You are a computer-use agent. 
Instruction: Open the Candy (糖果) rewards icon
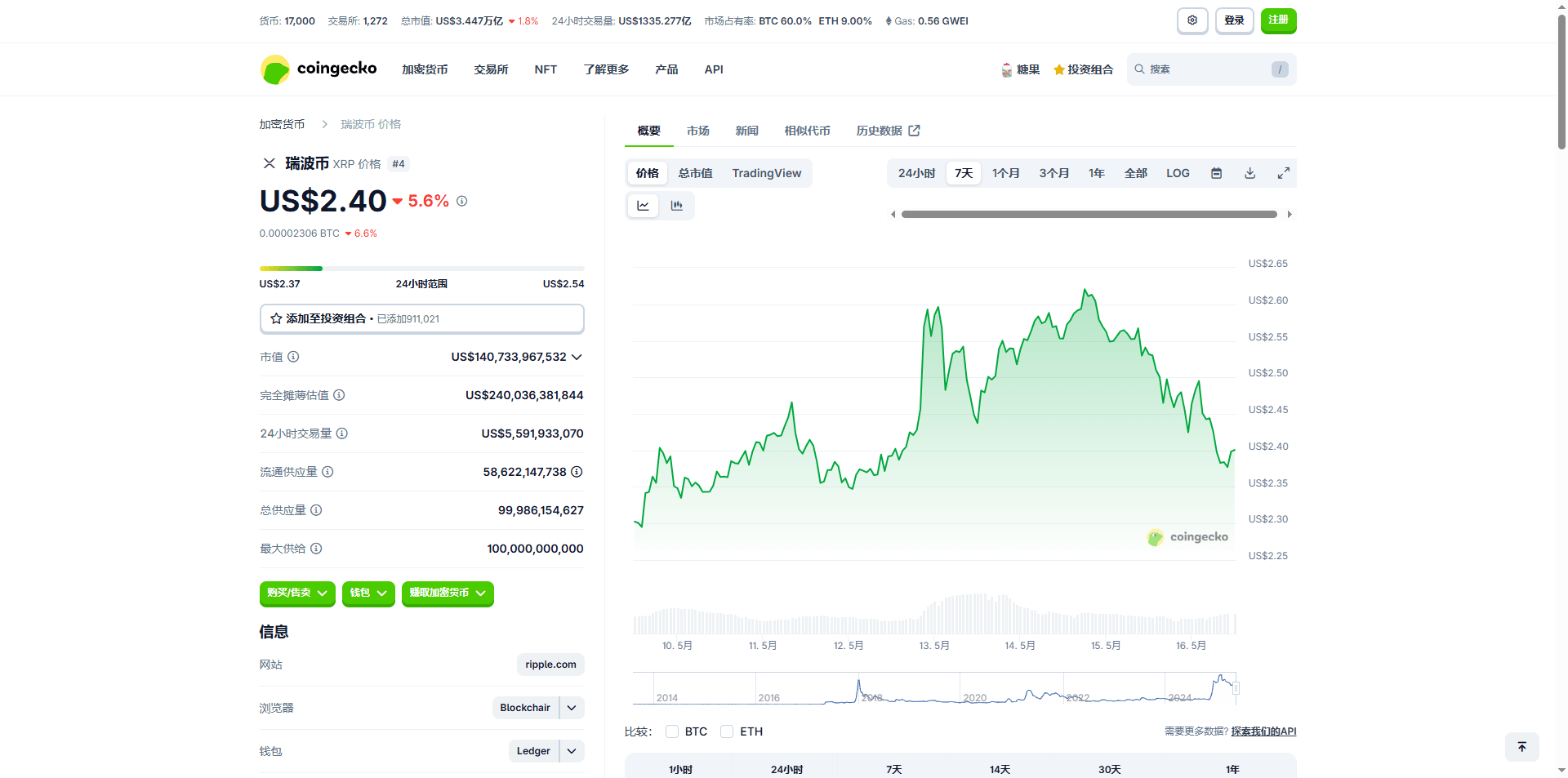point(1007,70)
